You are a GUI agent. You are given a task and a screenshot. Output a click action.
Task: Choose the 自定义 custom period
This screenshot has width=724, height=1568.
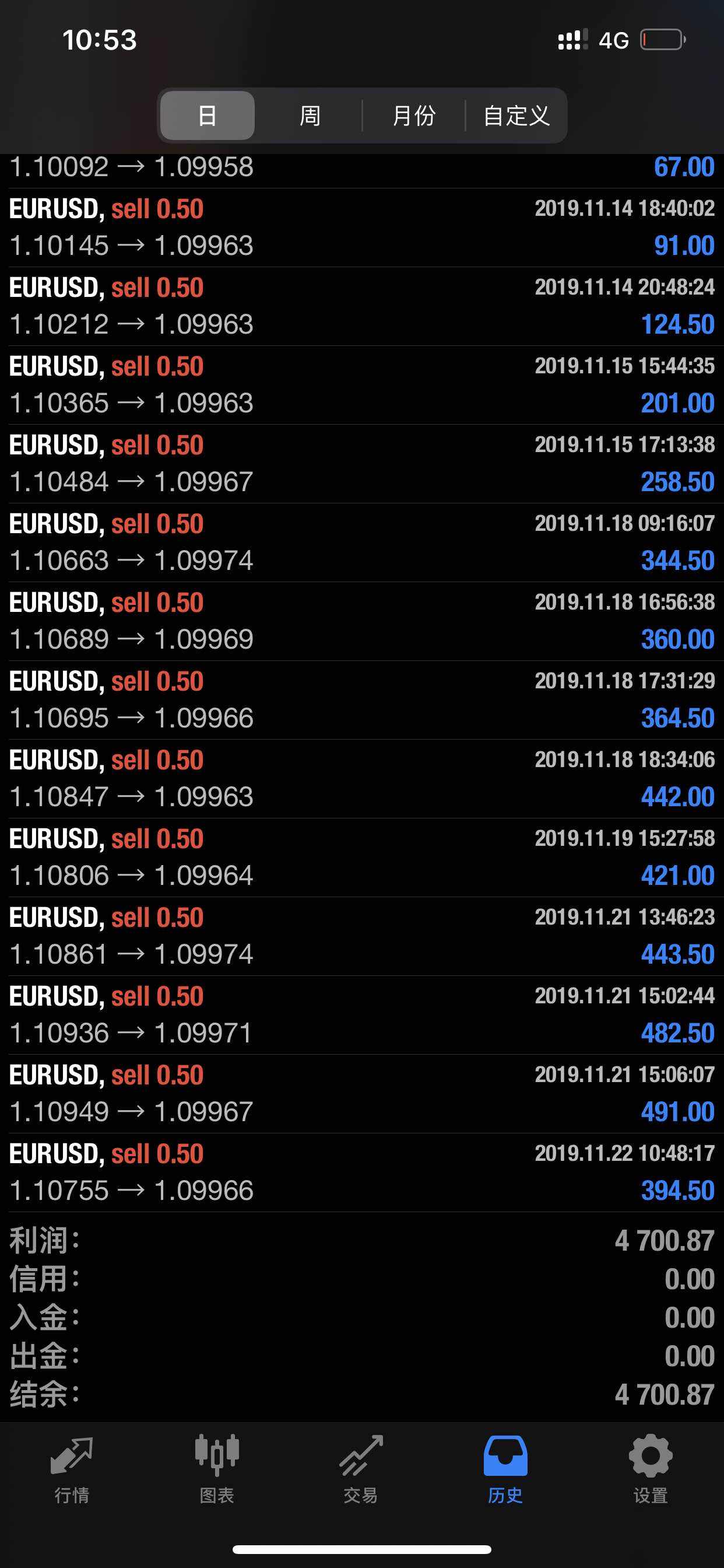[x=516, y=116]
